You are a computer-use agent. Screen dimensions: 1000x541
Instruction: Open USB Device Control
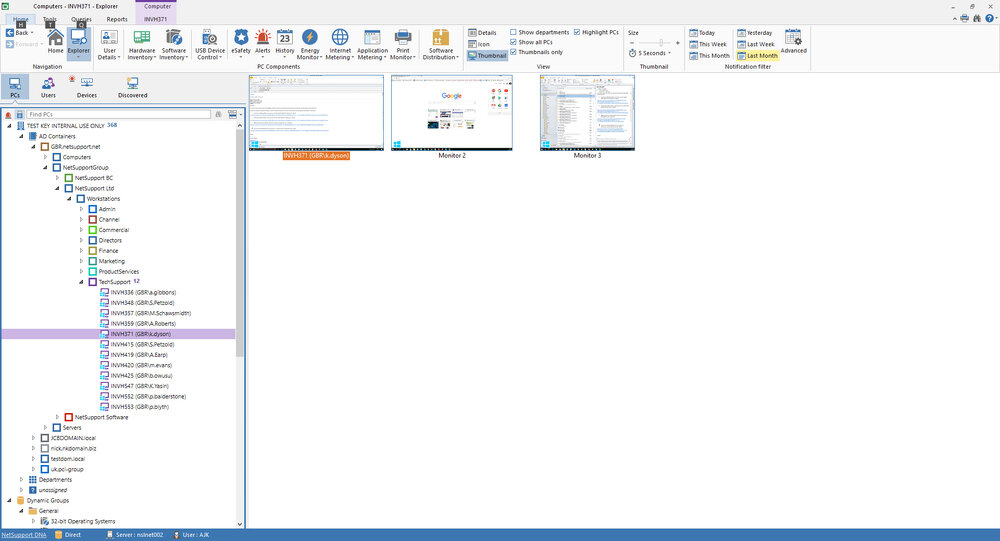pyautogui.click(x=210, y=44)
